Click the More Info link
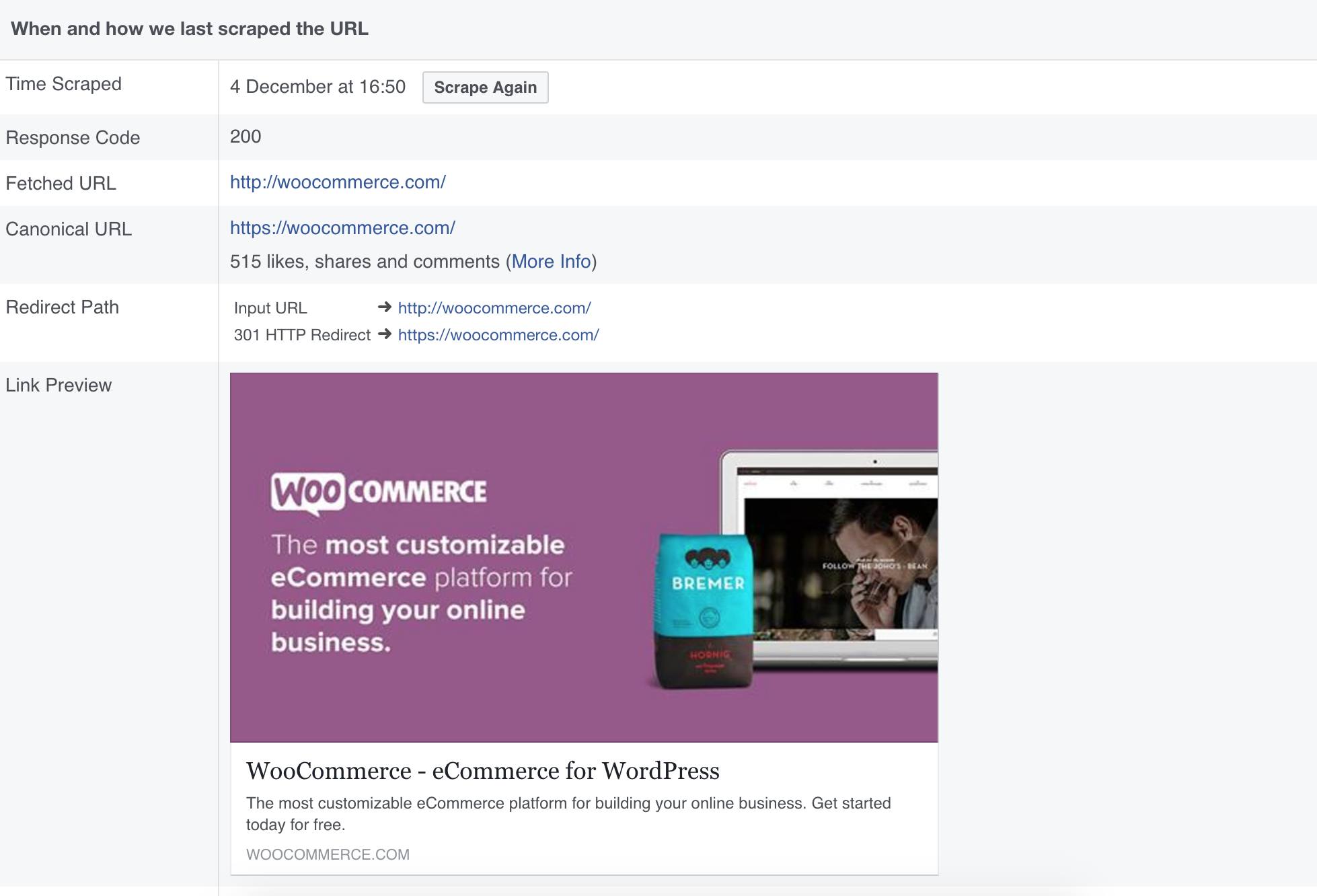 point(551,262)
